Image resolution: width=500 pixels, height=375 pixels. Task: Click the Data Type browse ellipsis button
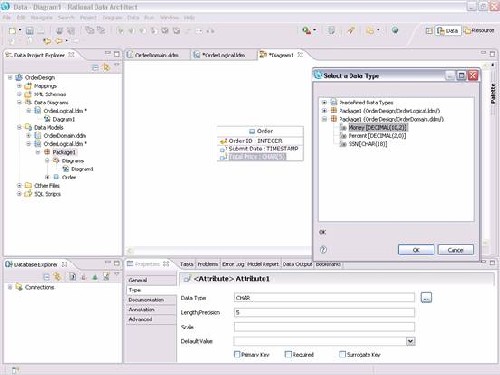(426, 297)
